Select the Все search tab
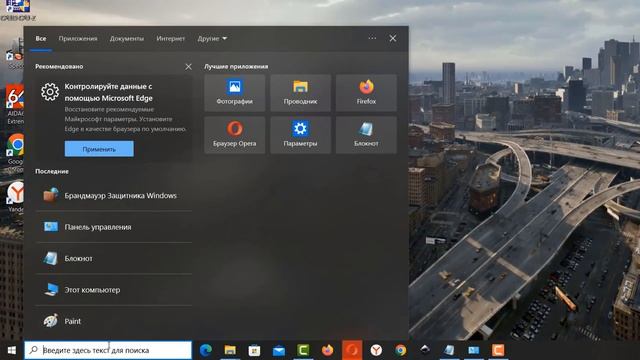 pyautogui.click(x=41, y=38)
